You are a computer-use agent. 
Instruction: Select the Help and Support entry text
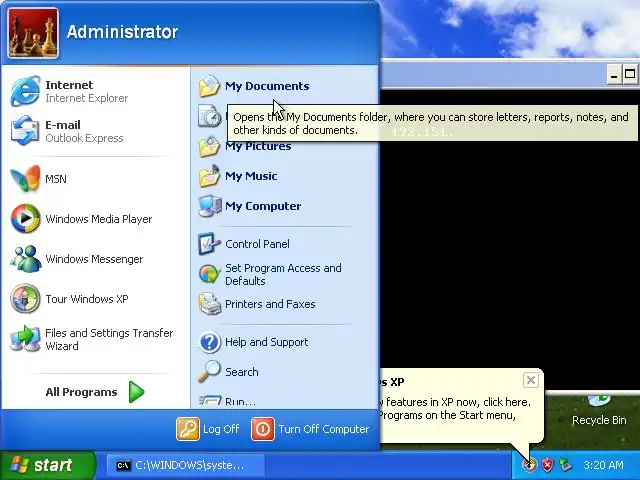[x=267, y=342]
